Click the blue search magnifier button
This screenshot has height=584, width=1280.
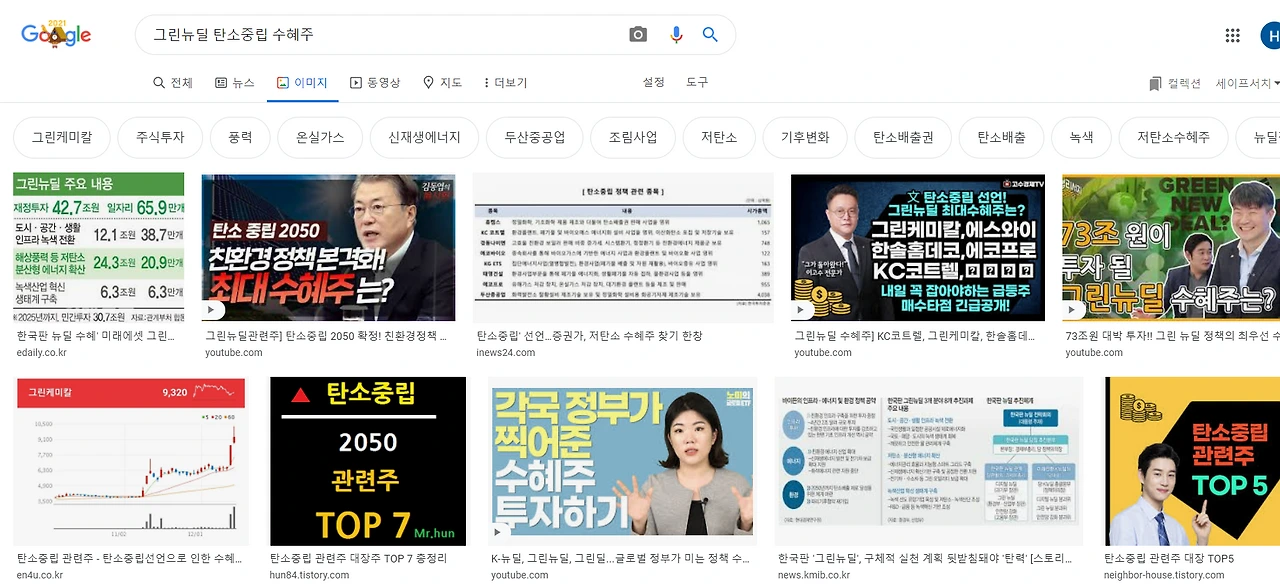tap(710, 34)
